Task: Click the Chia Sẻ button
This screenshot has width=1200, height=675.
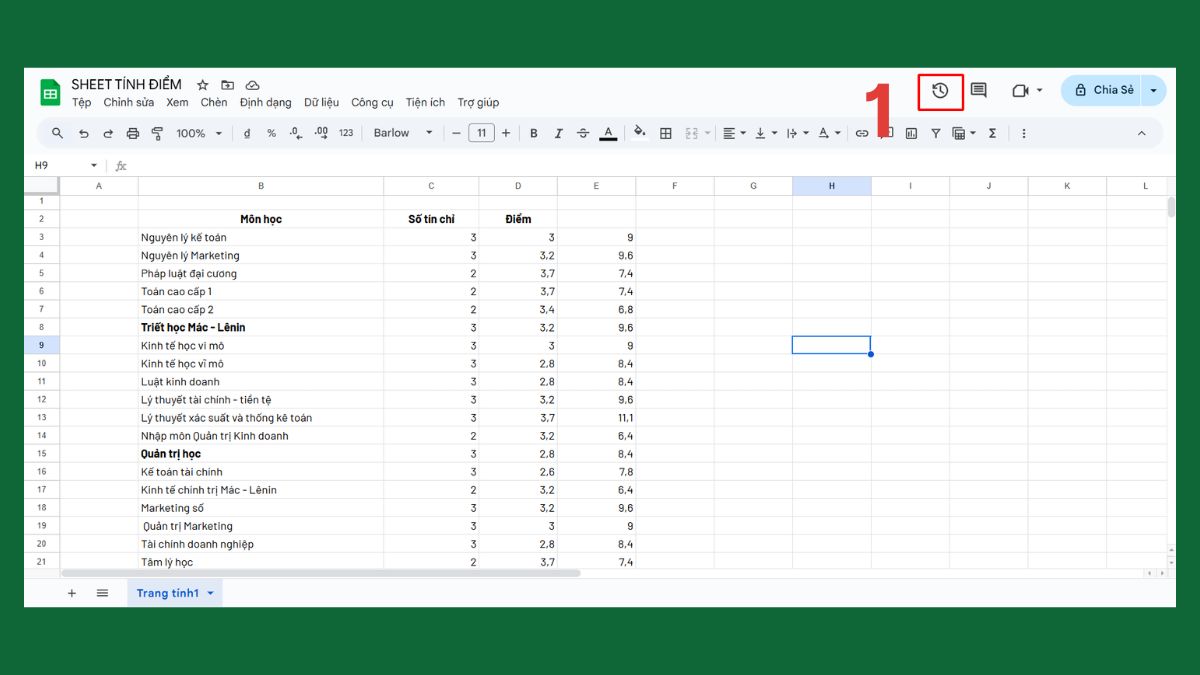Action: [x=1103, y=89]
